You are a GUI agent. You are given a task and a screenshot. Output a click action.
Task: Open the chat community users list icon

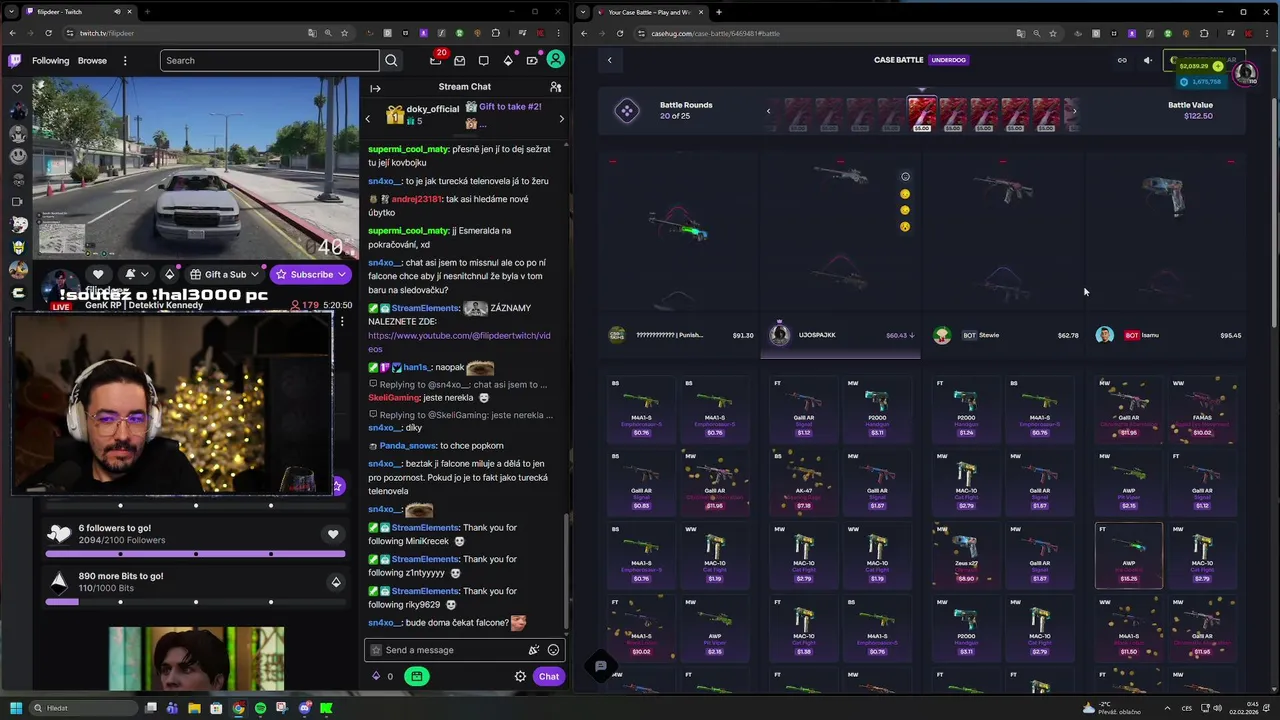(x=555, y=88)
